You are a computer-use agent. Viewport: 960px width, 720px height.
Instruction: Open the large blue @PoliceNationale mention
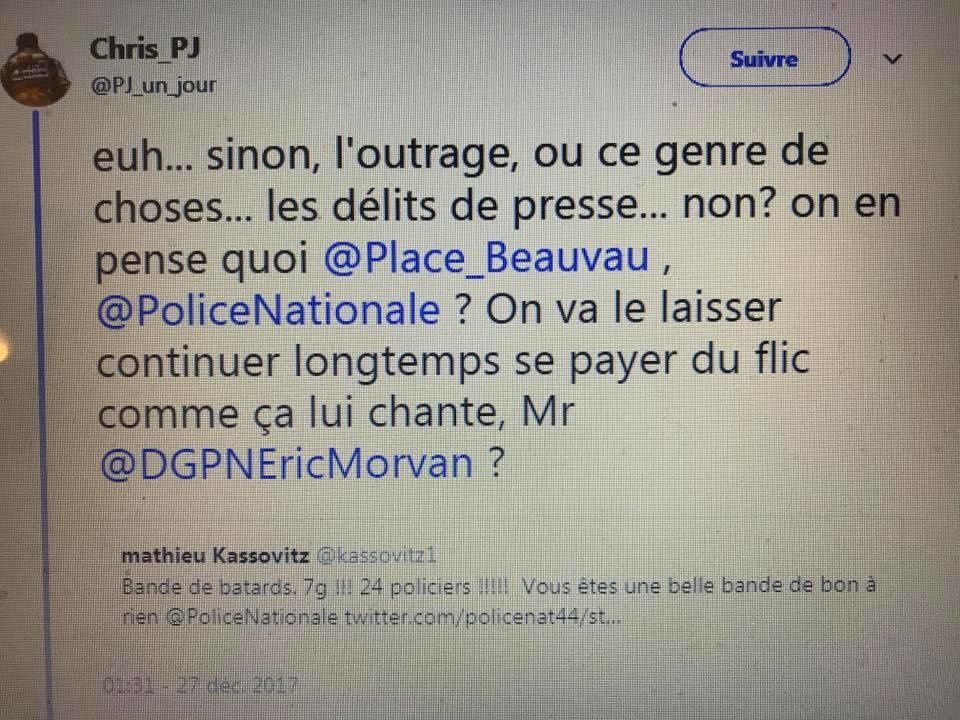(x=269, y=310)
